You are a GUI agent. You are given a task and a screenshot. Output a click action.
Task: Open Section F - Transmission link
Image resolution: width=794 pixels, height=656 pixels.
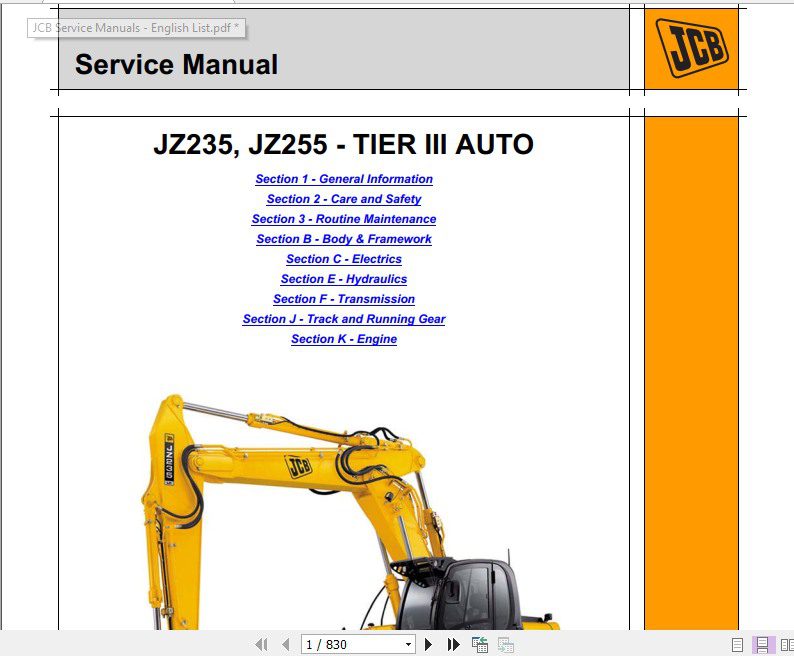pos(344,299)
